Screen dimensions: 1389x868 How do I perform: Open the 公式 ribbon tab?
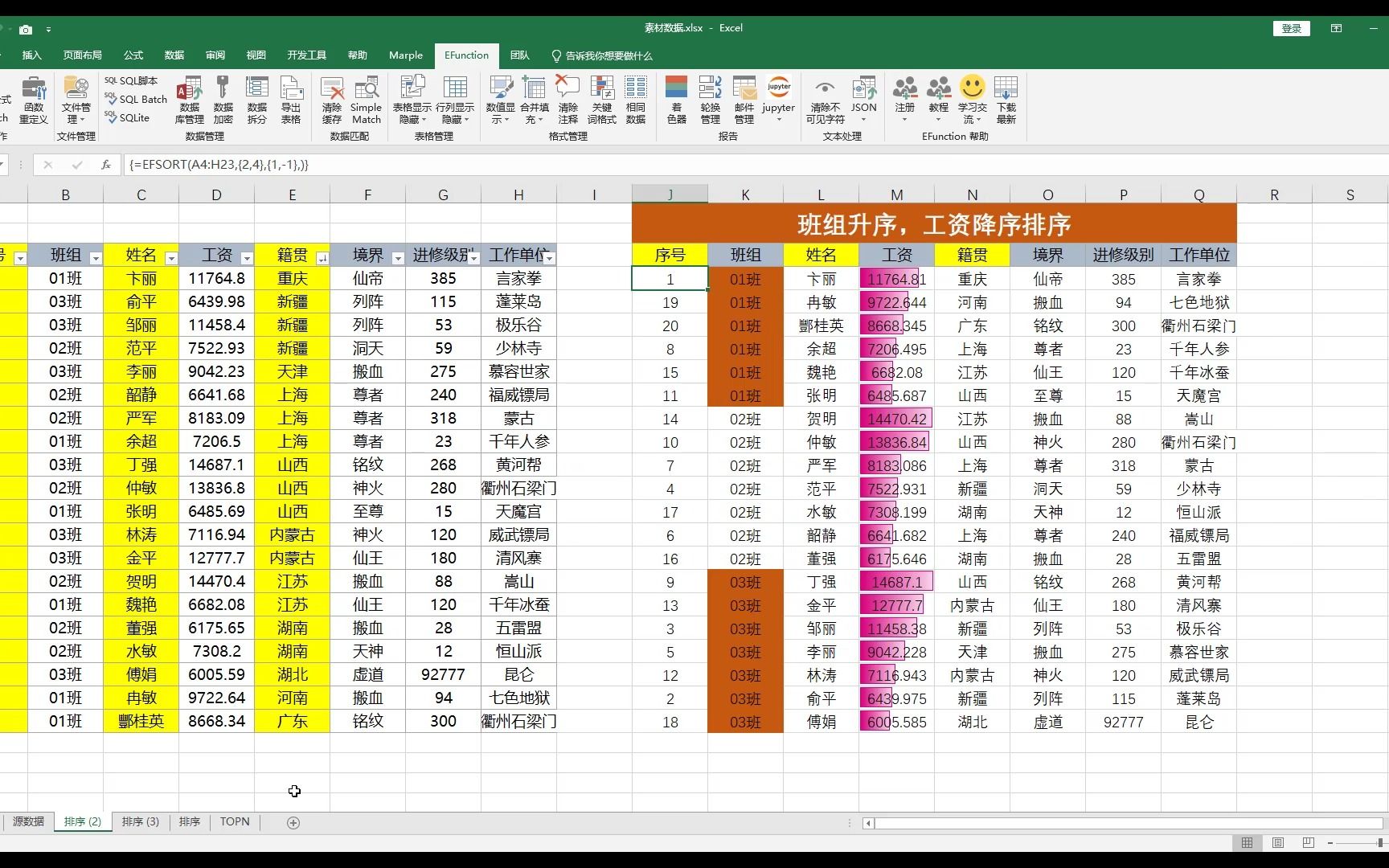[x=133, y=55]
